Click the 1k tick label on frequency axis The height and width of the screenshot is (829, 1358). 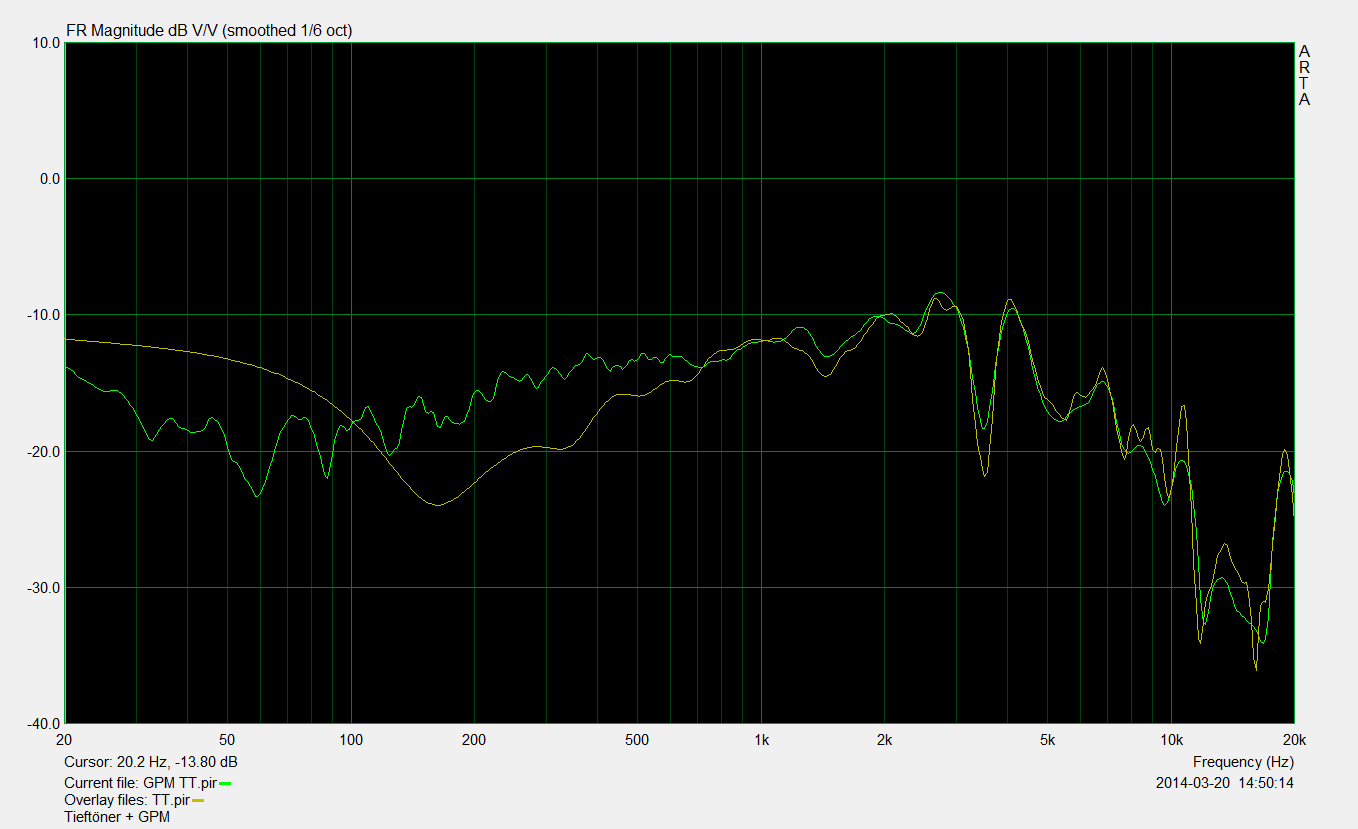[761, 740]
